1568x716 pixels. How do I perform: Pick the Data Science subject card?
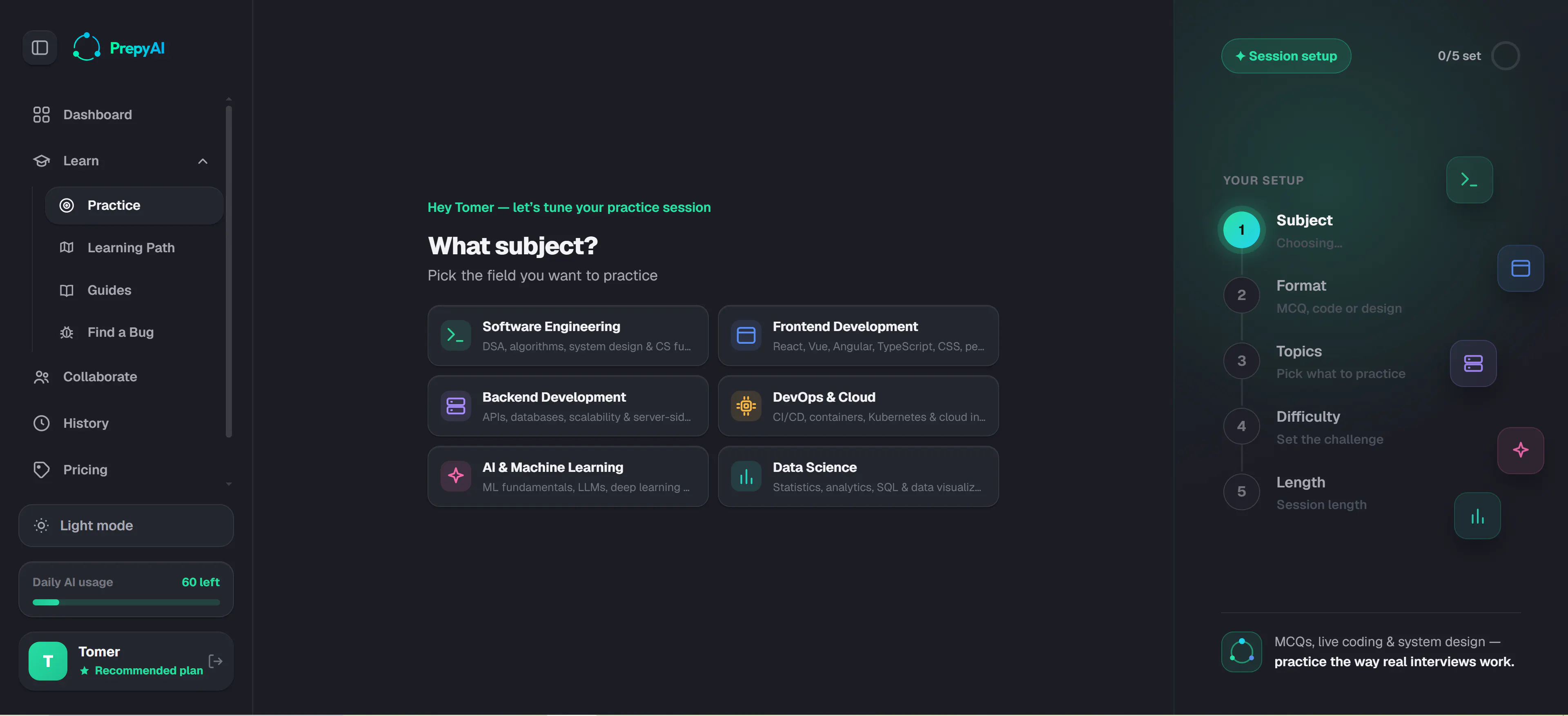[858, 476]
